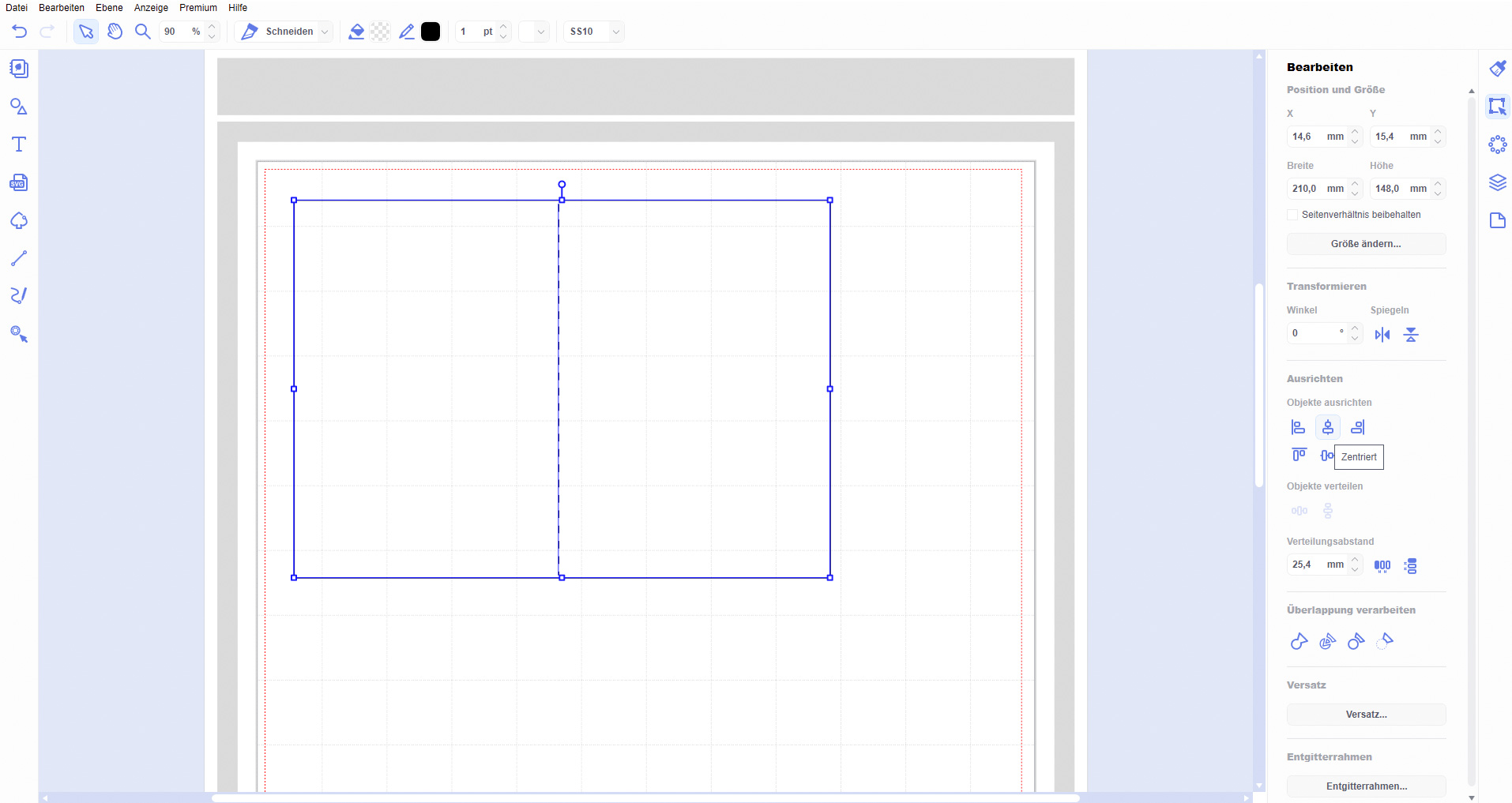Click the Versatz... button

[1366, 715]
